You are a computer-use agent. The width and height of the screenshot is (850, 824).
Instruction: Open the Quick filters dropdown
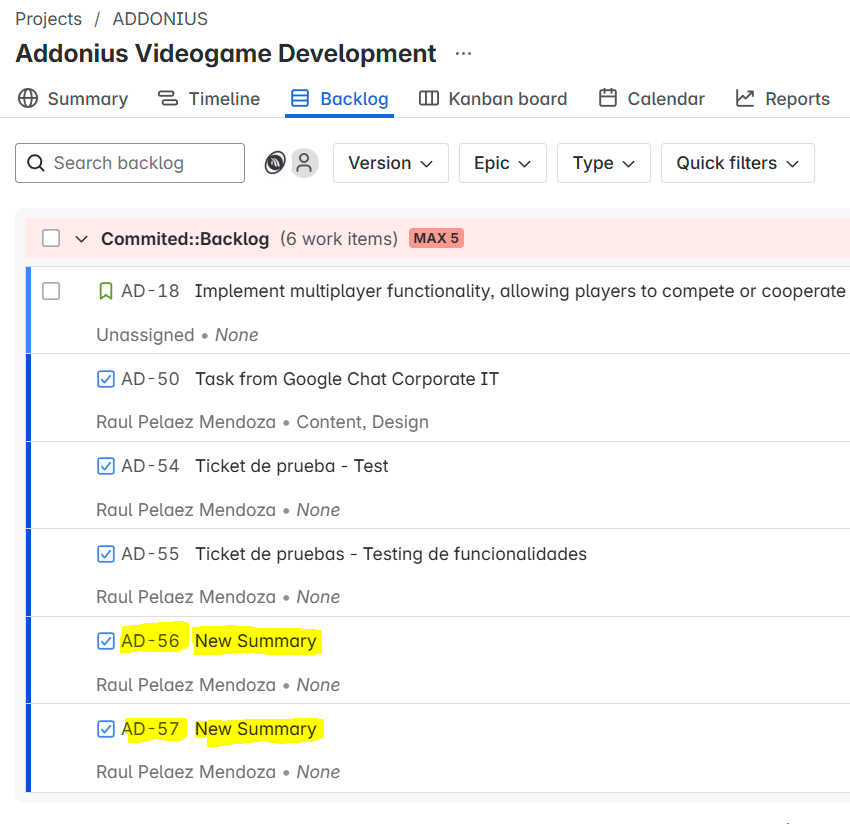pyautogui.click(x=737, y=163)
